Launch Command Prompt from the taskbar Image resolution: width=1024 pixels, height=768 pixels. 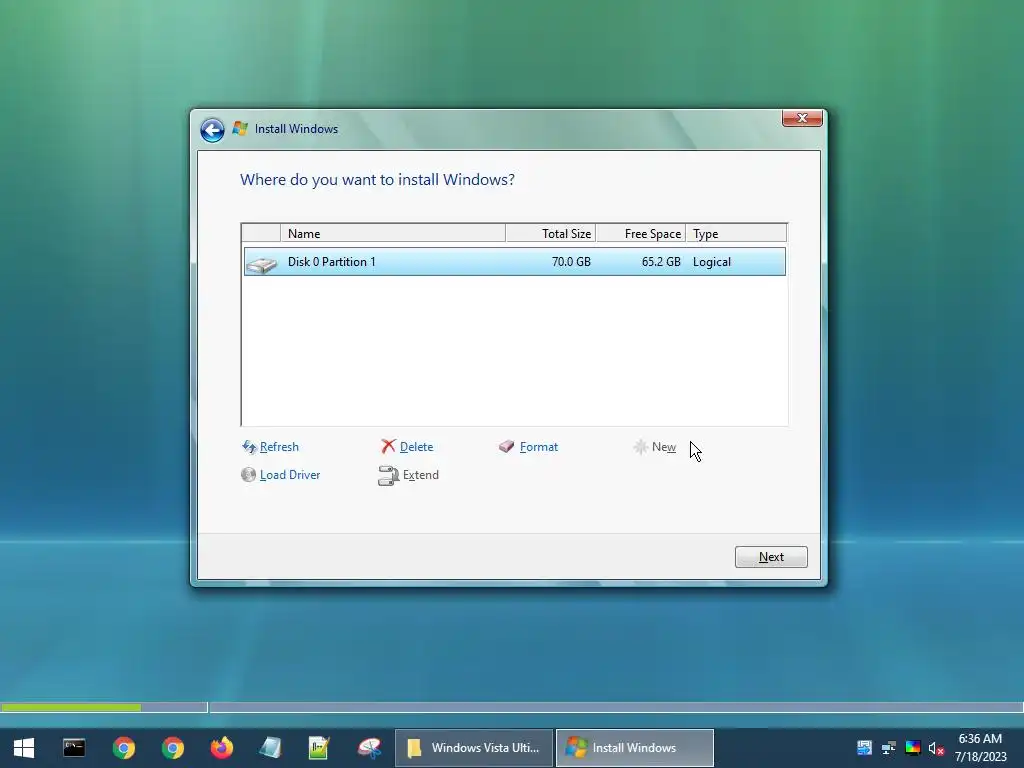tap(74, 748)
